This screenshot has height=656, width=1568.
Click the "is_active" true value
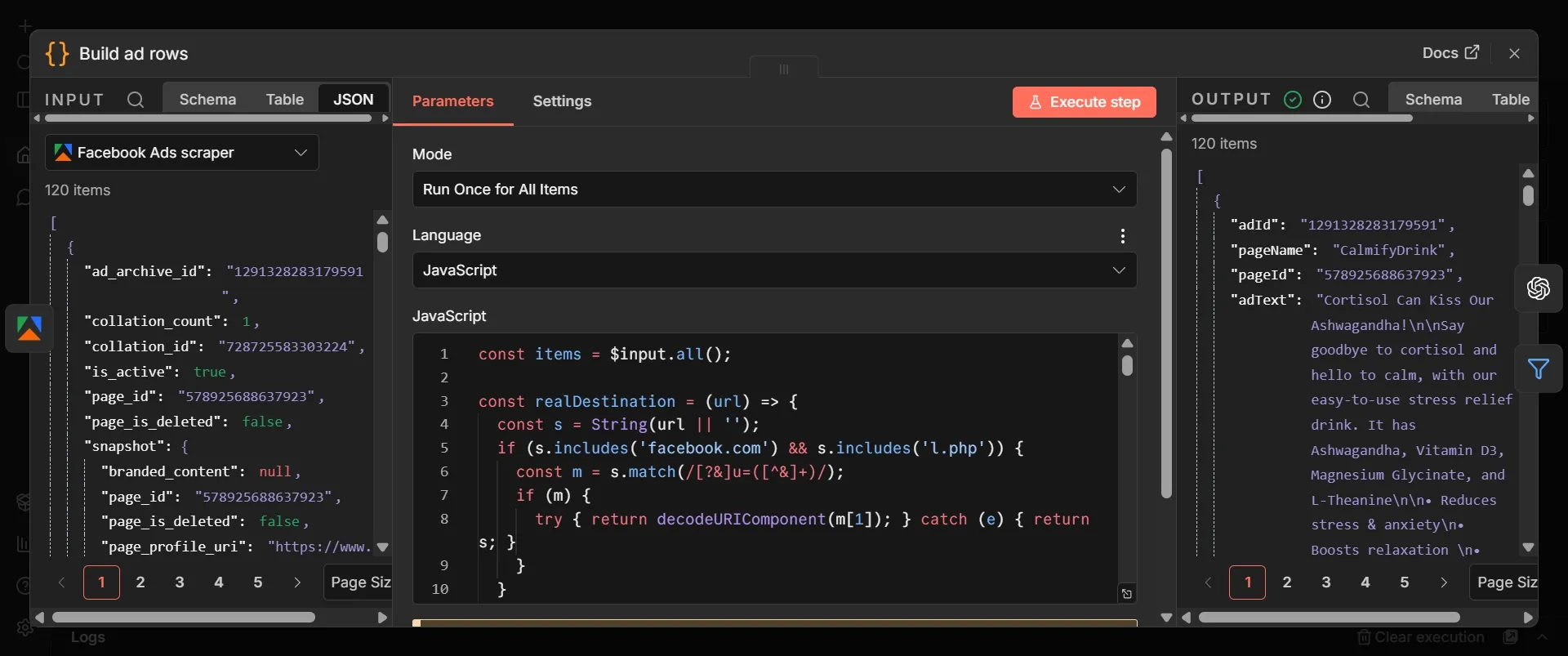click(x=210, y=372)
